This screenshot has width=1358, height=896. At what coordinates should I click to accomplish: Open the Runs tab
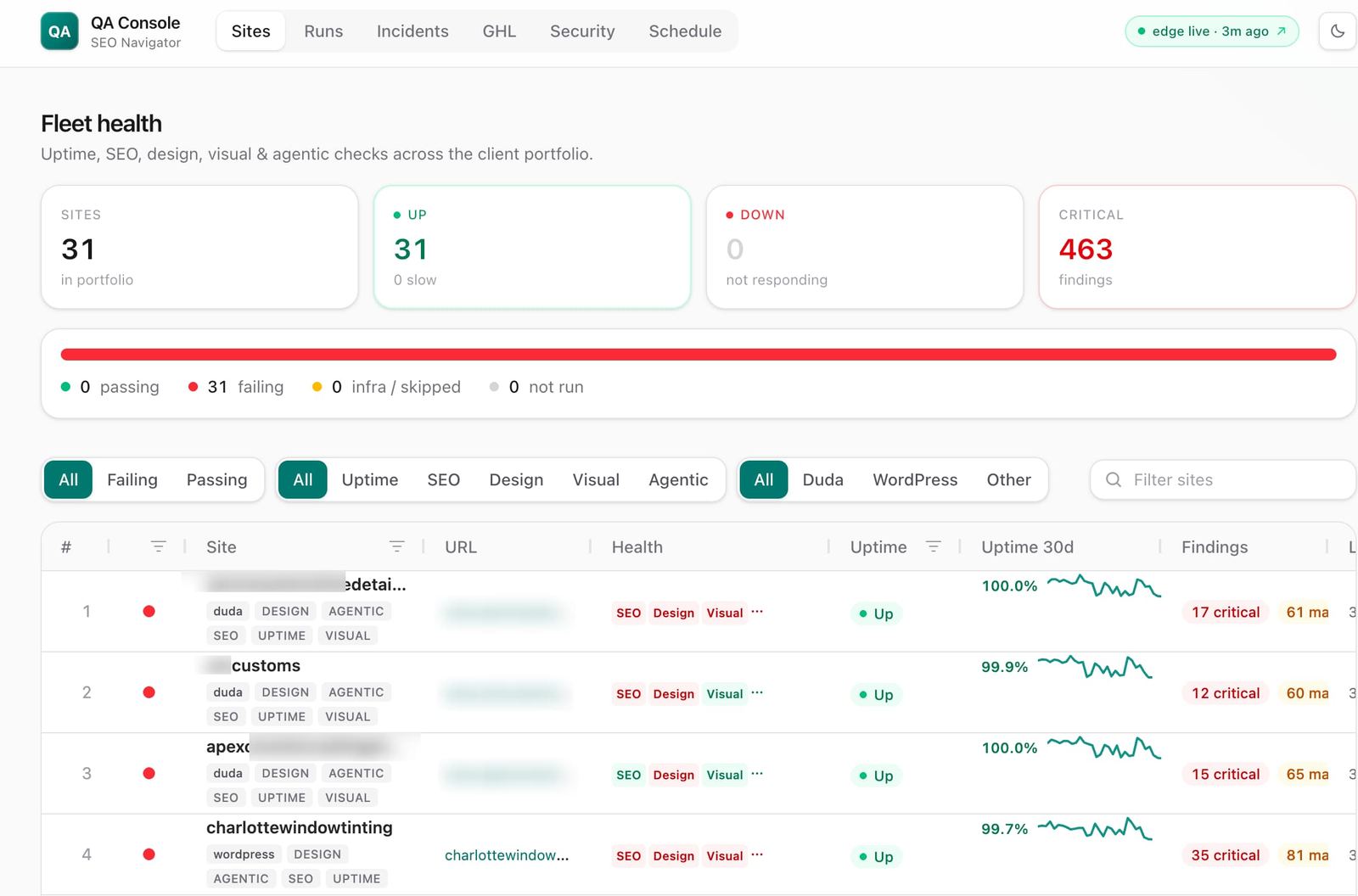[323, 31]
